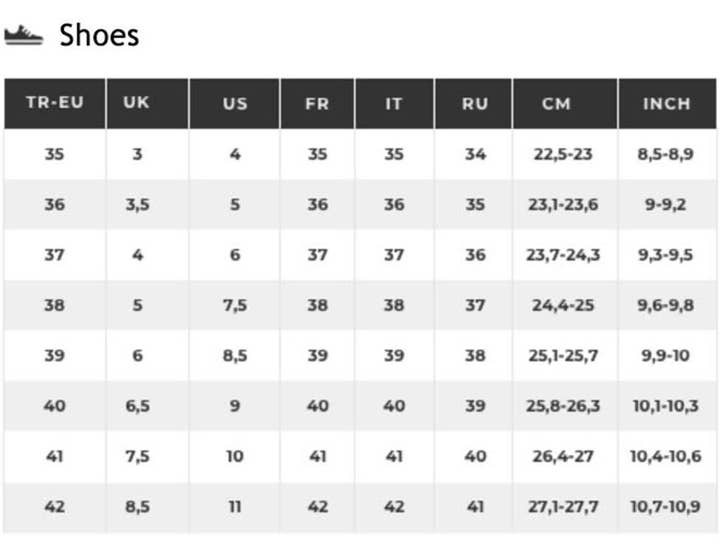The height and width of the screenshot is (548, 720).
Task: Select the 10,4-10,6 inch cell
Action: pos(666,456)
